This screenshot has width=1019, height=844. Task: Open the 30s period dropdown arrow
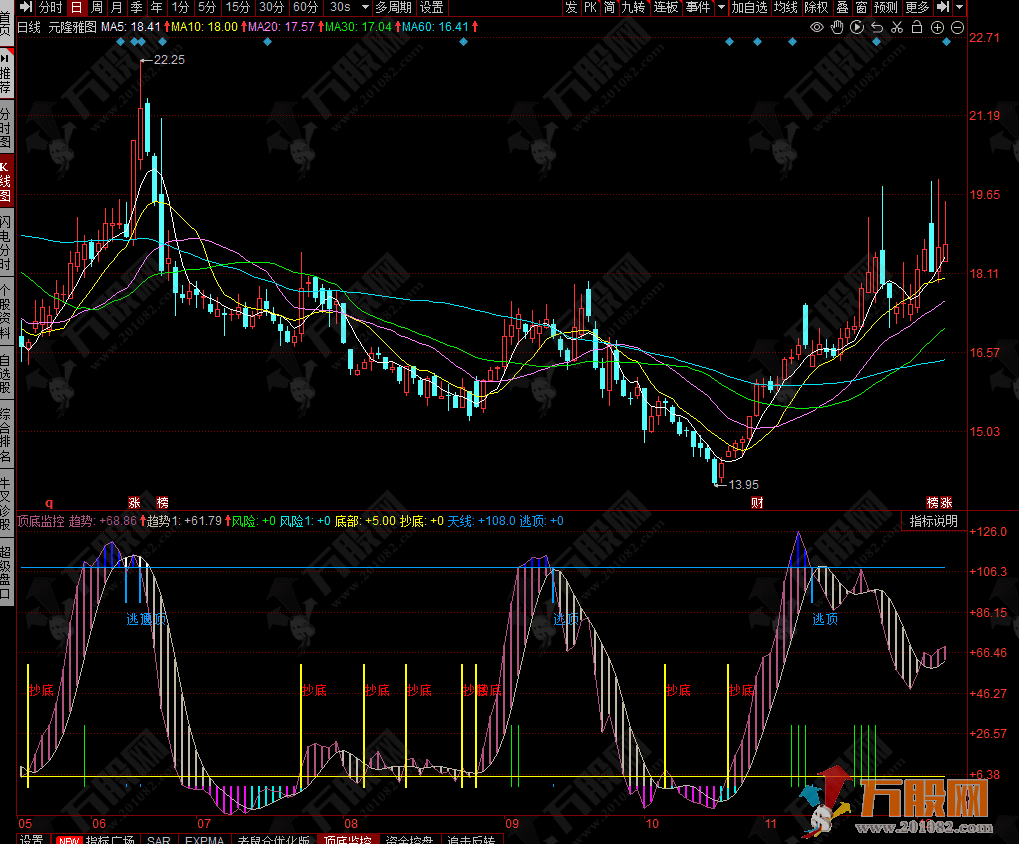pos(365,7)
